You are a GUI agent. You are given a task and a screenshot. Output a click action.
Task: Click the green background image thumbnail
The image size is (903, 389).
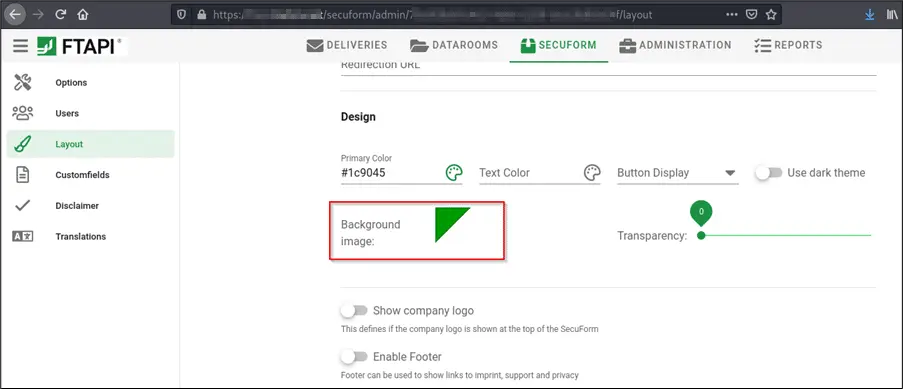coord(453,225)
